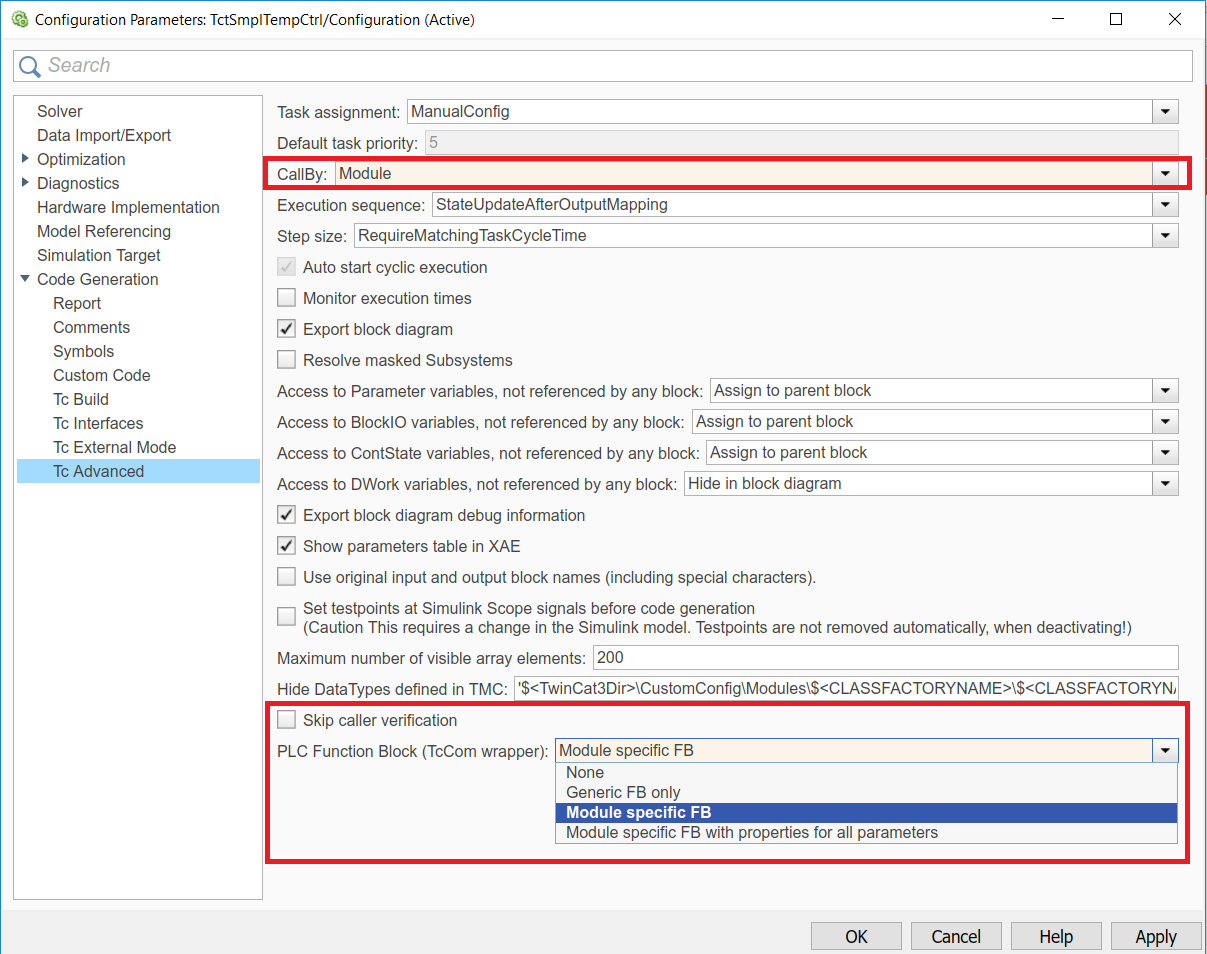1207x954 pixels.
Task: Open Hardware Implementation page
Action: coord(128,207)
